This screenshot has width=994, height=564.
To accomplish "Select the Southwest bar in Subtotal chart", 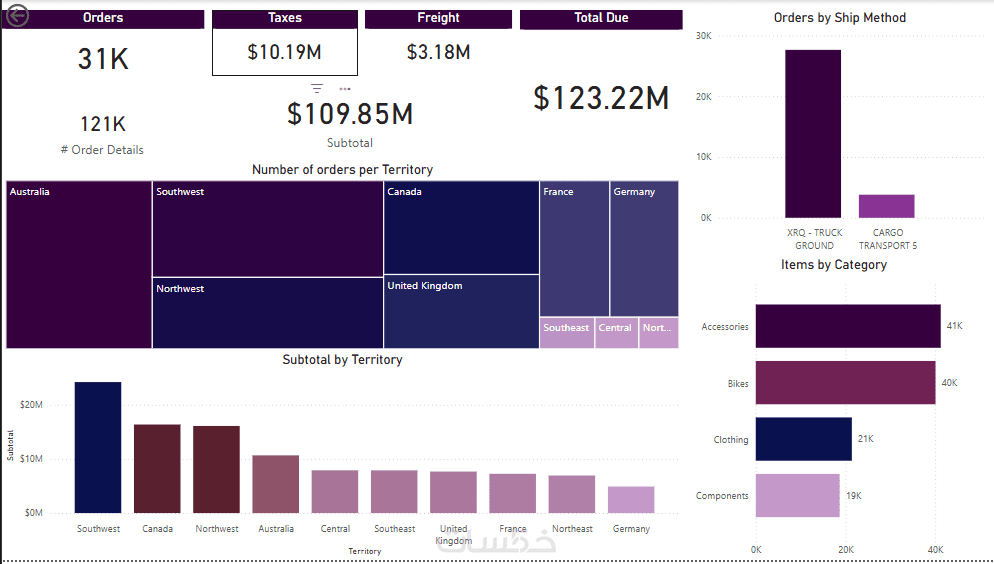I will coord(98,447).
